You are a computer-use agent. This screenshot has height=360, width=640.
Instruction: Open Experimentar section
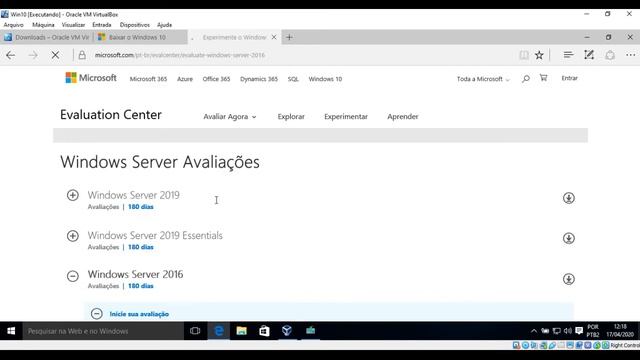coord(346,117)
